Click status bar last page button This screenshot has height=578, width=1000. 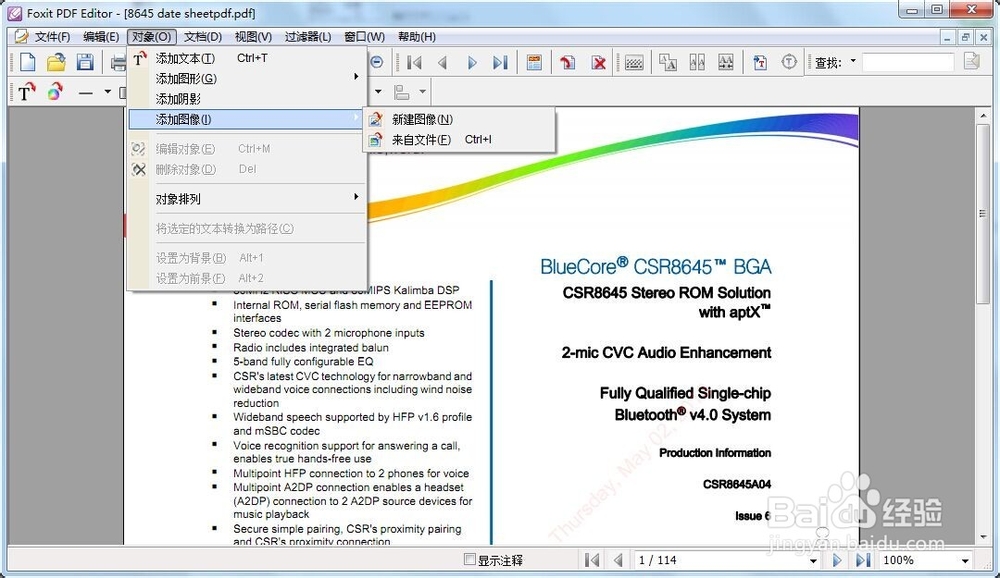pyautogui.click(x=863, y=560)
